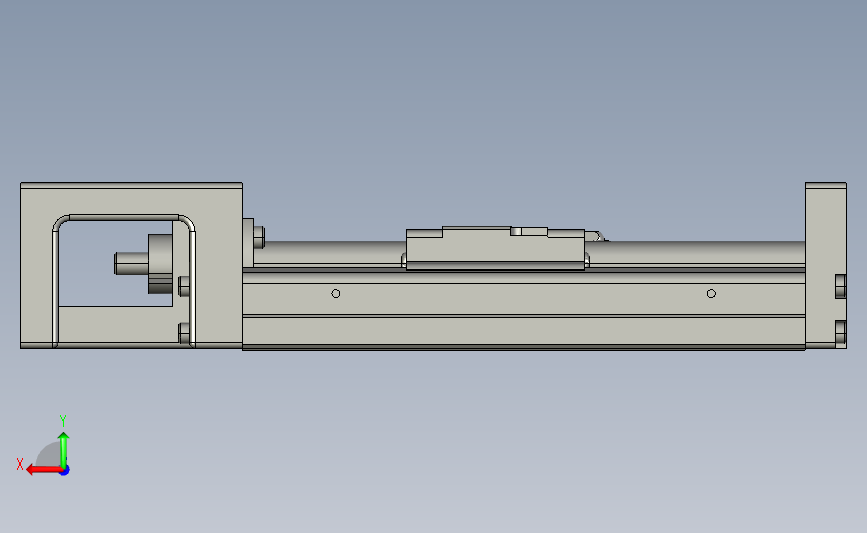Screen dimensions: 867x533
Task: Select the coupling flange next to the motor shaft
Action: [160, 263]
